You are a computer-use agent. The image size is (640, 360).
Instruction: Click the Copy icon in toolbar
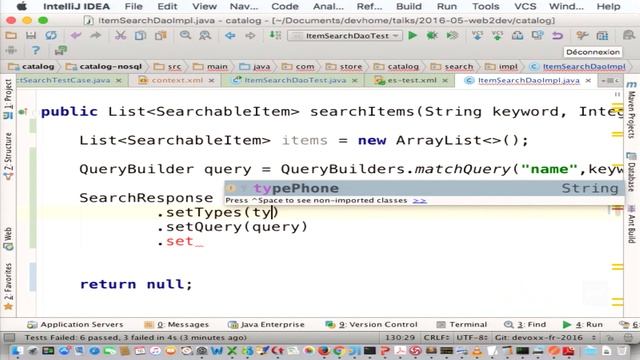point(140,36)
